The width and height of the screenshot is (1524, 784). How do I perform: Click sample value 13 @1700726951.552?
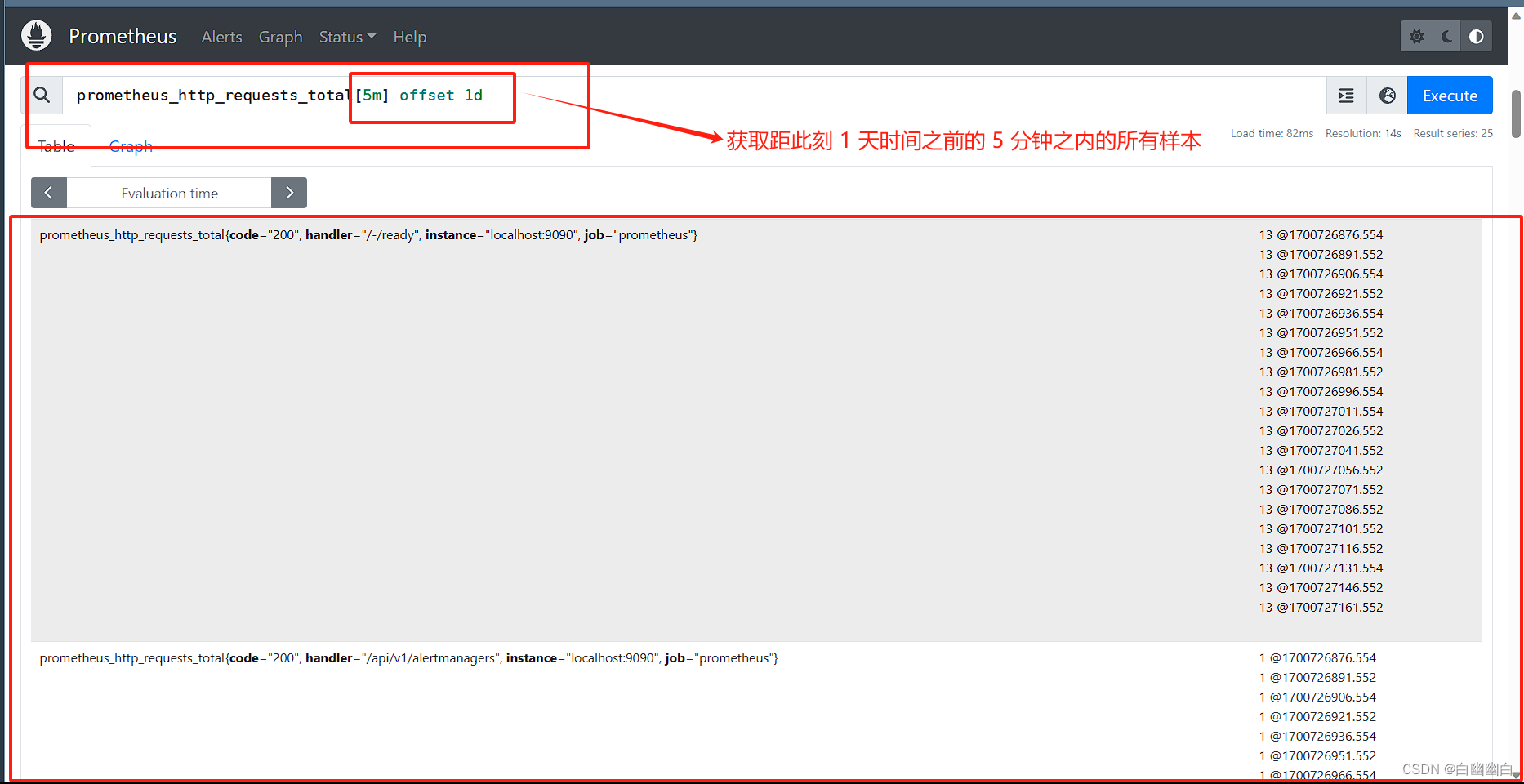(x=1321, y=333)
